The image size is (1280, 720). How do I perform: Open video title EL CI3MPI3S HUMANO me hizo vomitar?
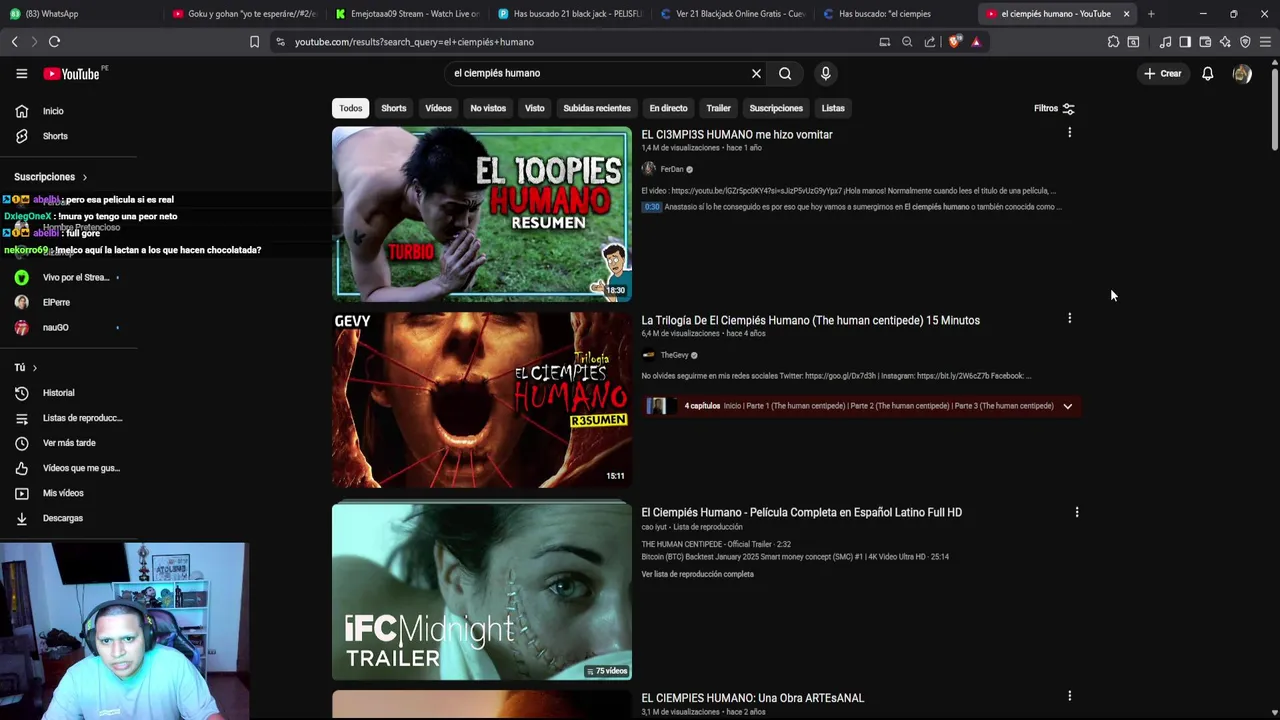(x=737, y=135)
